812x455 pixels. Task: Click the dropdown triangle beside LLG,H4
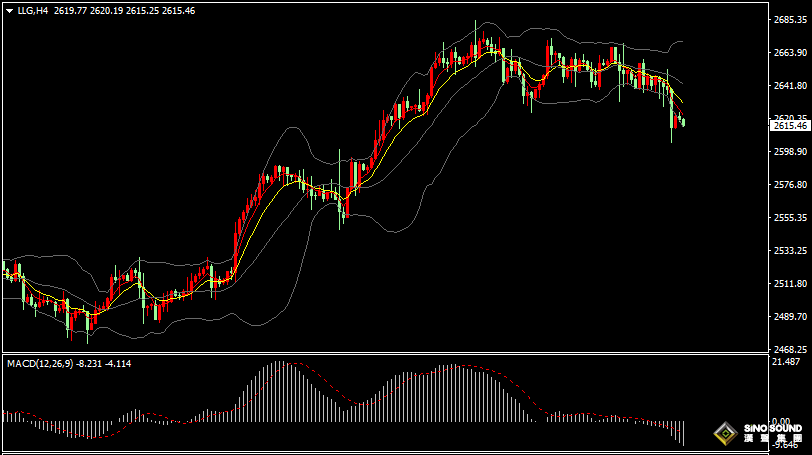[8, 10]
